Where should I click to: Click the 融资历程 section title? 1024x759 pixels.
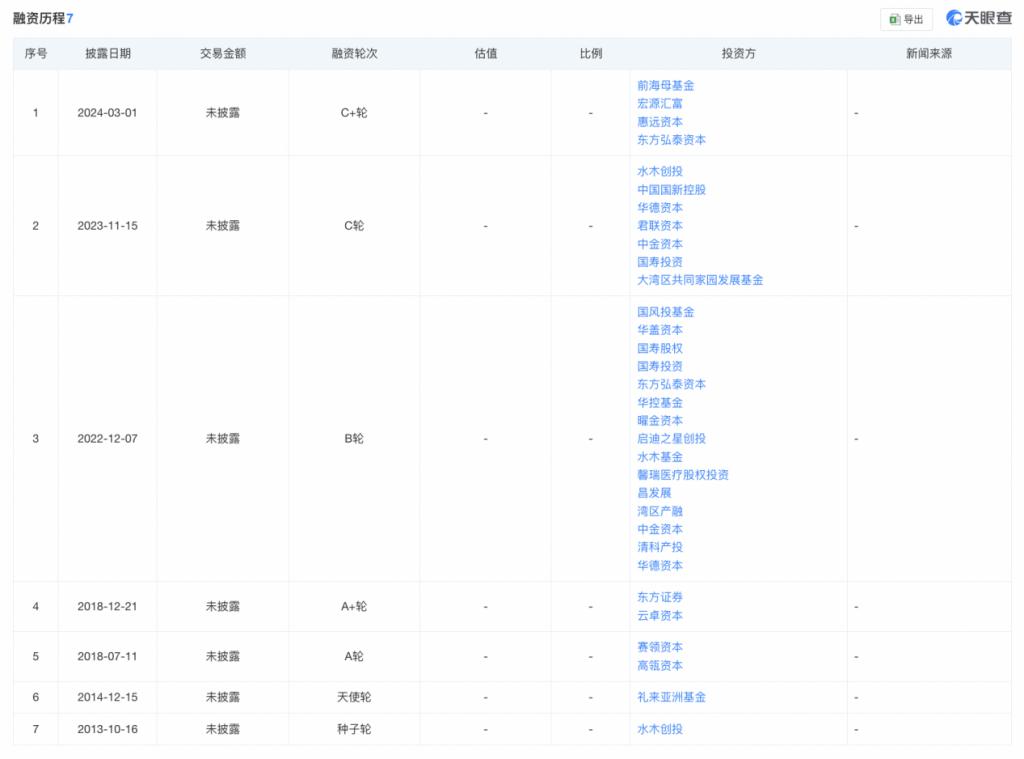pos(43,18)
